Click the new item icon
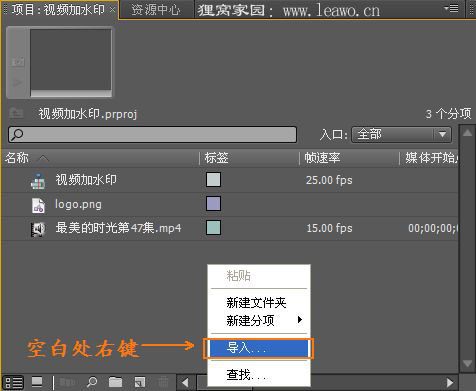This screenshot has height=391, width=476. point(140,382)
